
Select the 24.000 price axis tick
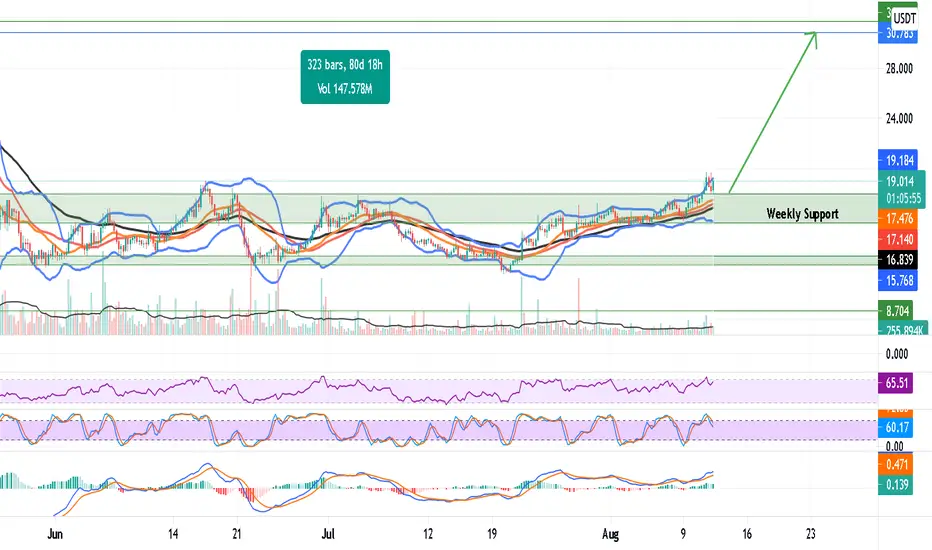click(899, 118)
